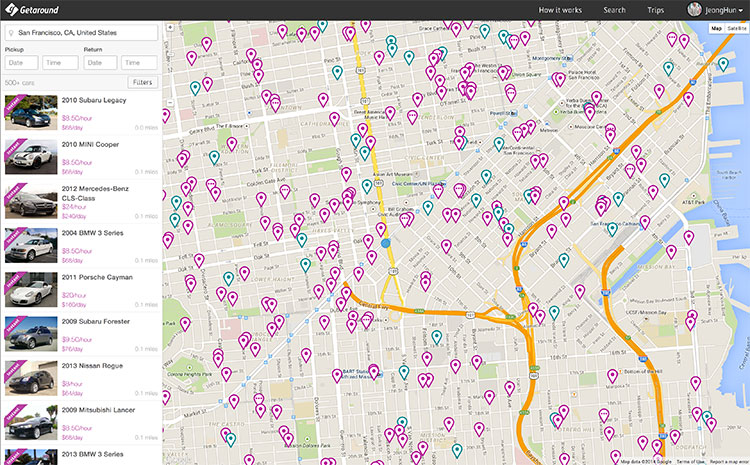Click the teal car pin at map top-right near piers
This screenshot has width=750, height=465.
point(723,63)
